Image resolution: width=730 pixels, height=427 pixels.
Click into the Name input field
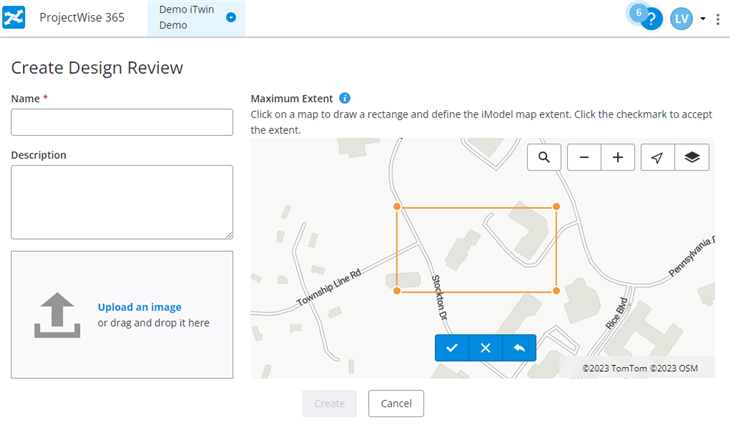pos(122,122)
